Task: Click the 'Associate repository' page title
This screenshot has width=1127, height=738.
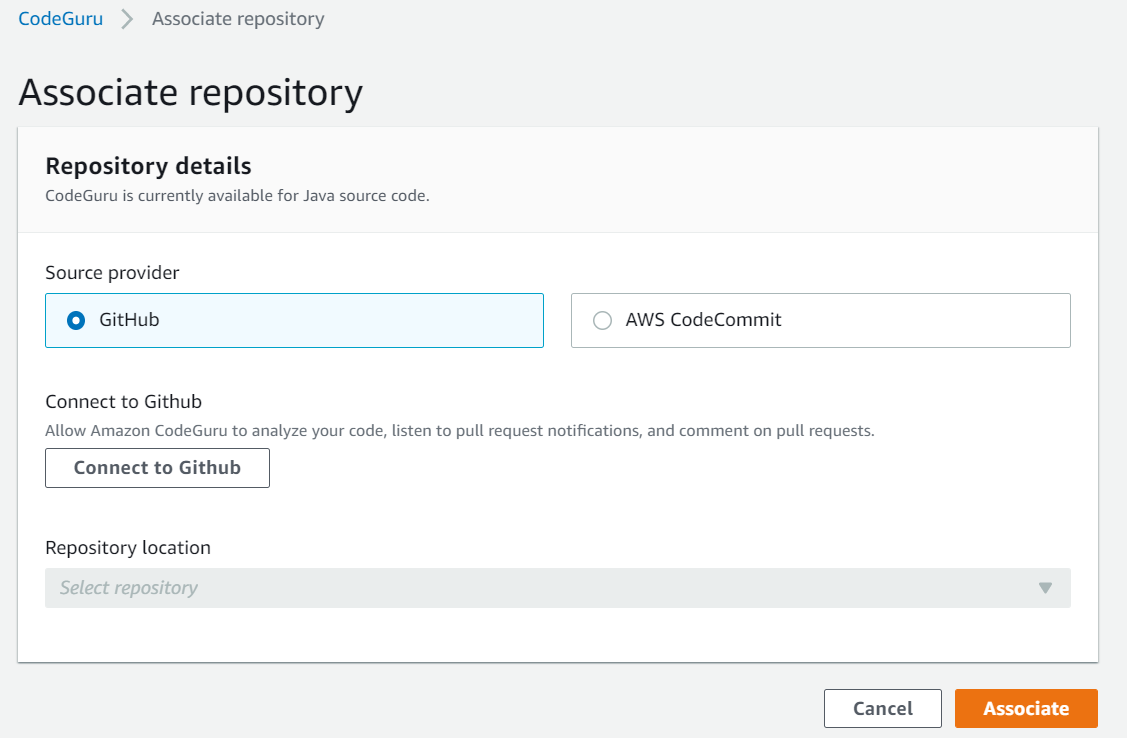Action: click(190, 93)
